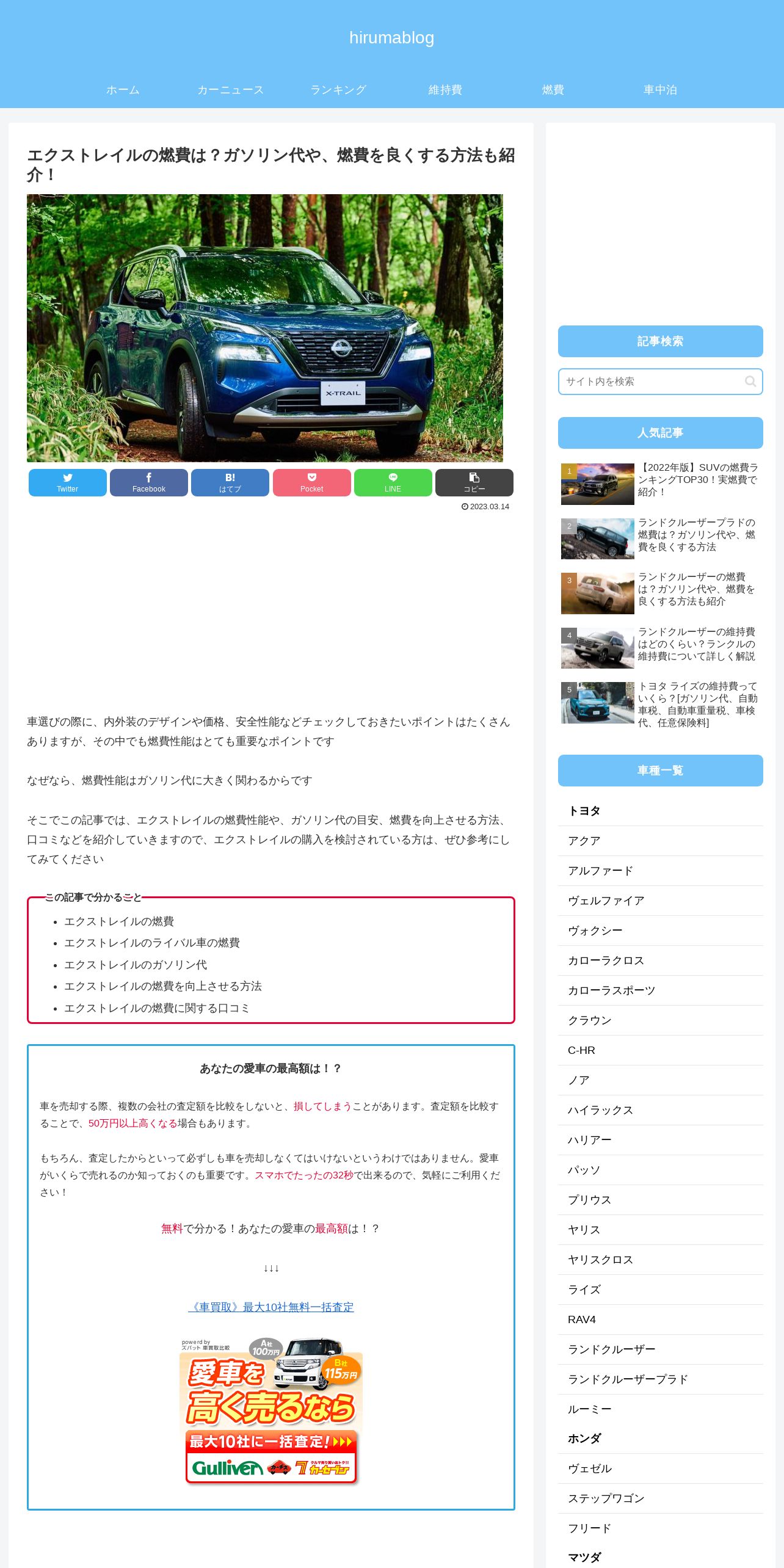The image size is (784, 1568).
Task: Open プリウス in car list
Action: coord(660,1200)
